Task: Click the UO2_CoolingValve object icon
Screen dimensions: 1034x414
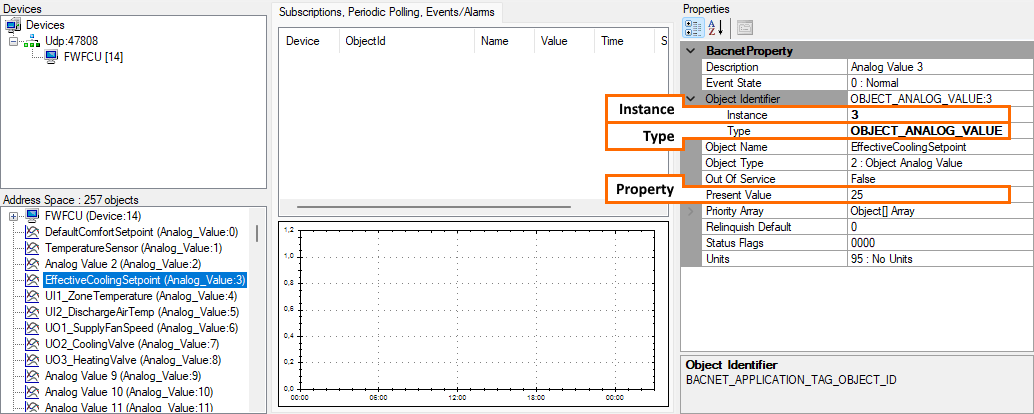Action: pos(33,344)
